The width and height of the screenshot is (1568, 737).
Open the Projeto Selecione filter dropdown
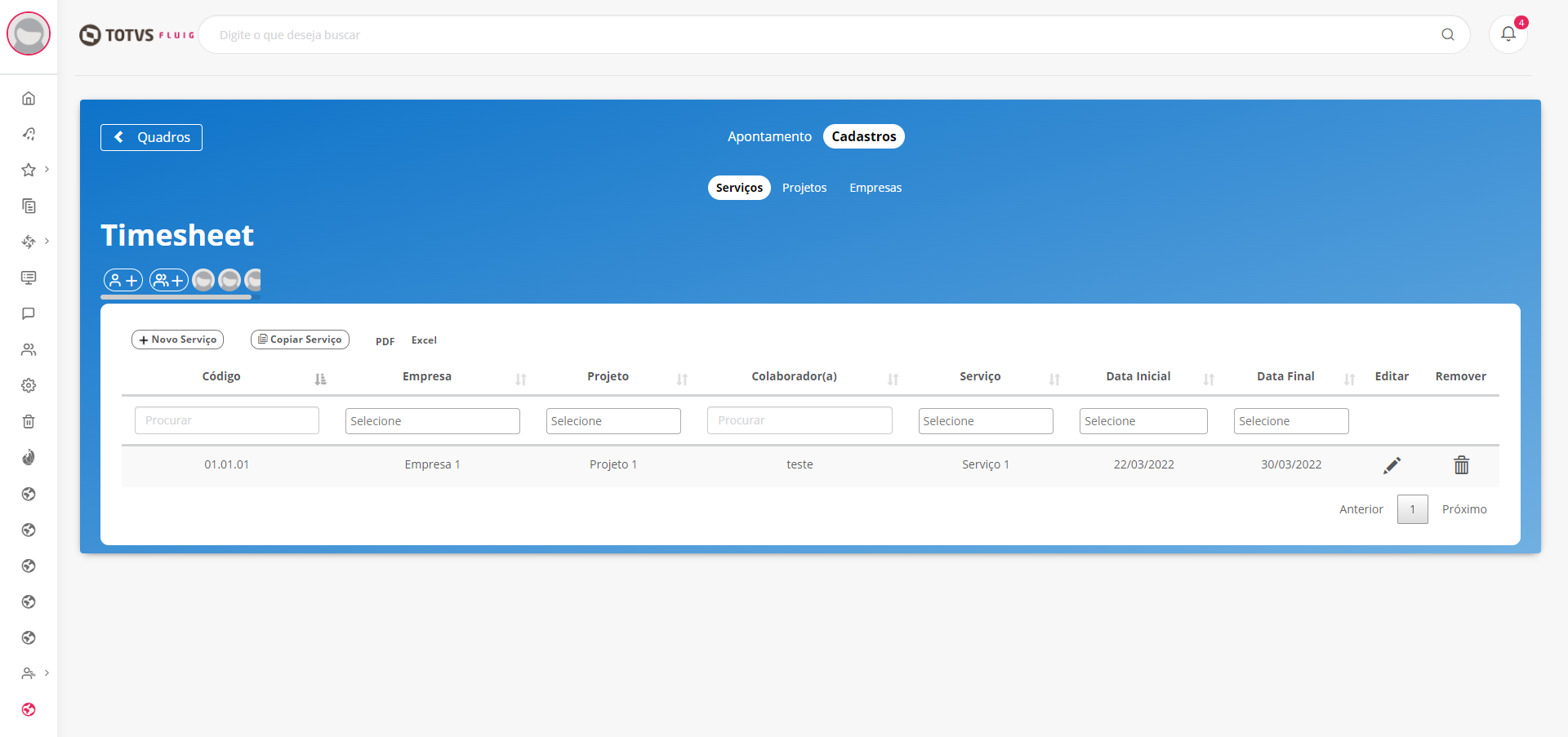tap(613, 421)
